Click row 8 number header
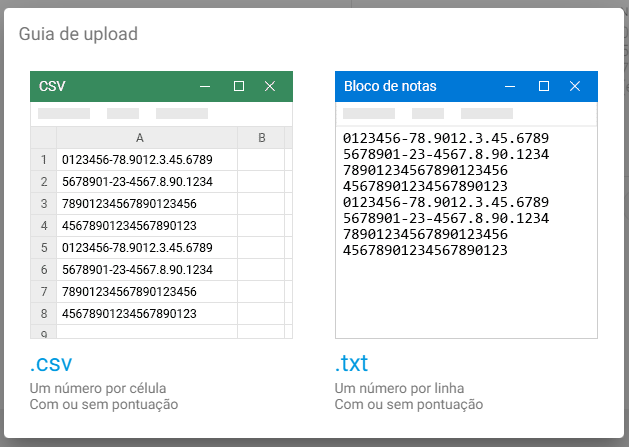 (43, 314)
